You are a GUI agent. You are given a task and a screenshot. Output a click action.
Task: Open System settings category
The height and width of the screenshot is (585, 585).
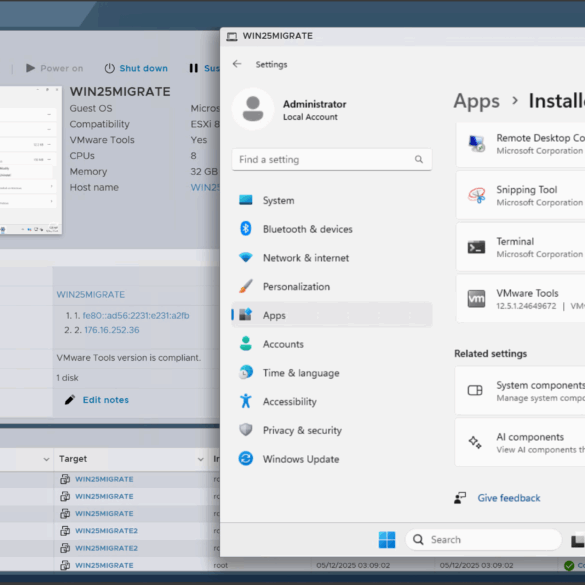click(332, 200)
